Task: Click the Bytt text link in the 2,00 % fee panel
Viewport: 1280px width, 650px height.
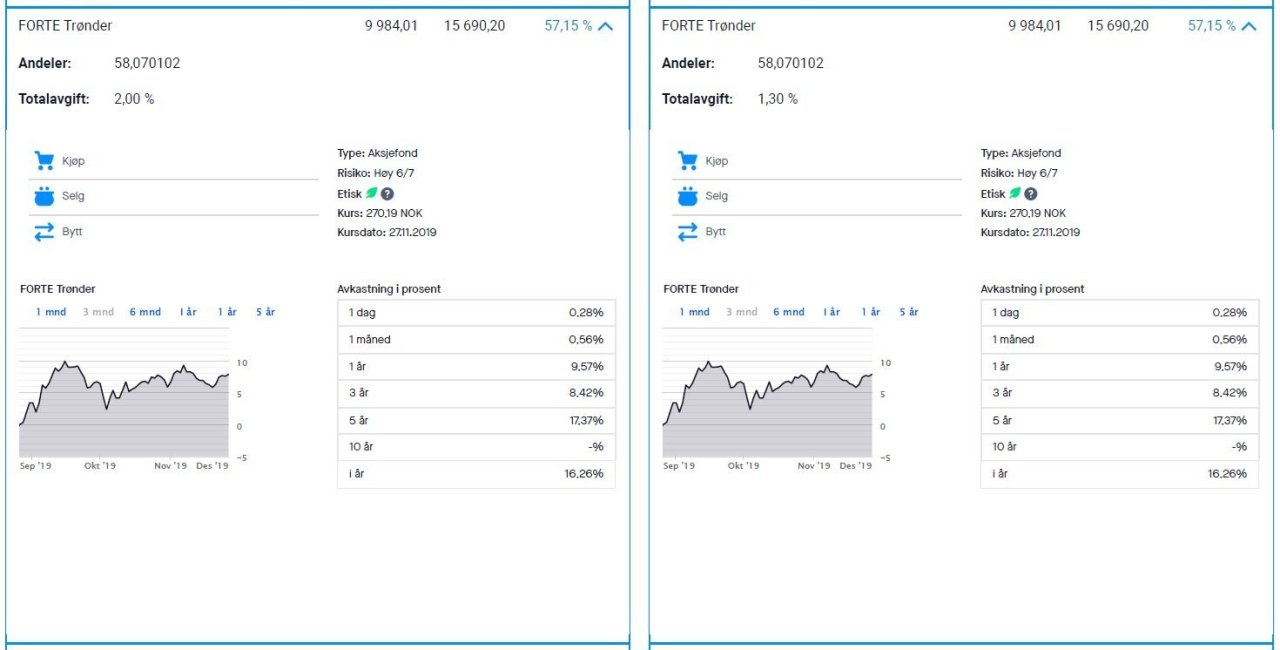Action: [x=73, y=232]
